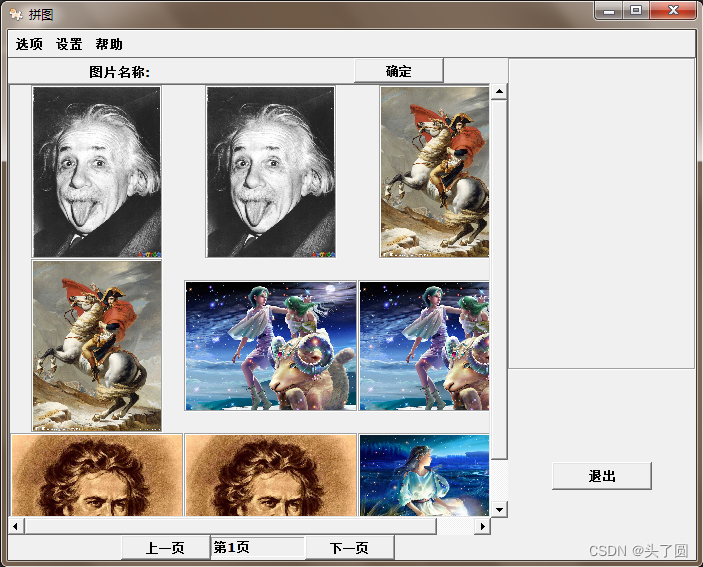Go to previous page with 上一页
The height and width of the screenshot is (567, 703).
click(165, 548)
